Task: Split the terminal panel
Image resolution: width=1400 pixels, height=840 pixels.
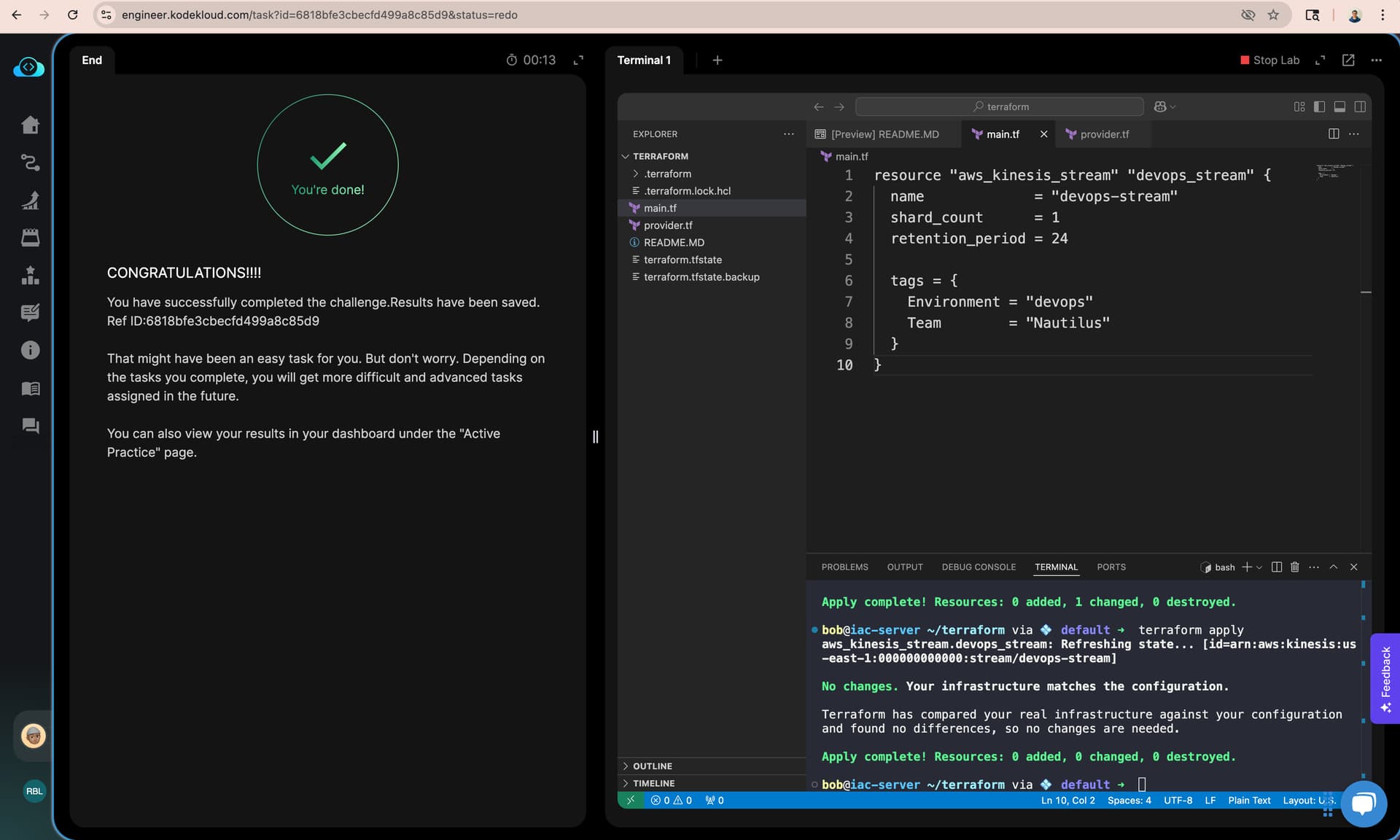Action: (x=1277, y=567)
